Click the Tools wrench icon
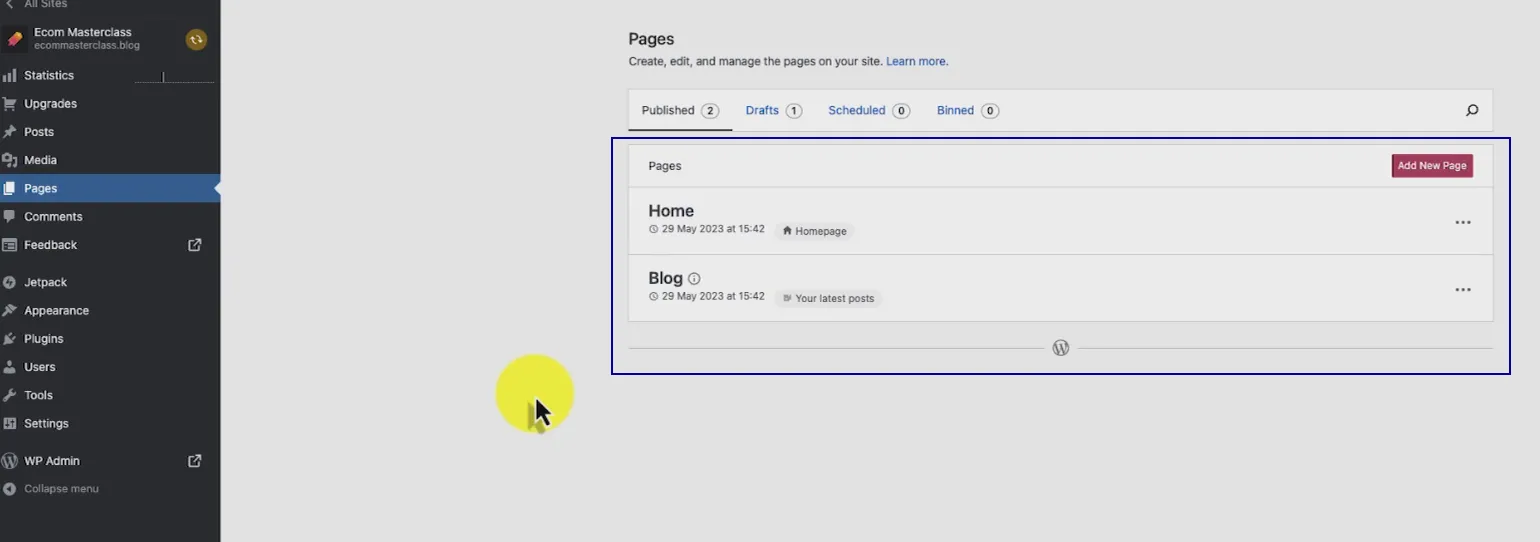The height and width of the screenshot is (542, 1540). [10, 395]
